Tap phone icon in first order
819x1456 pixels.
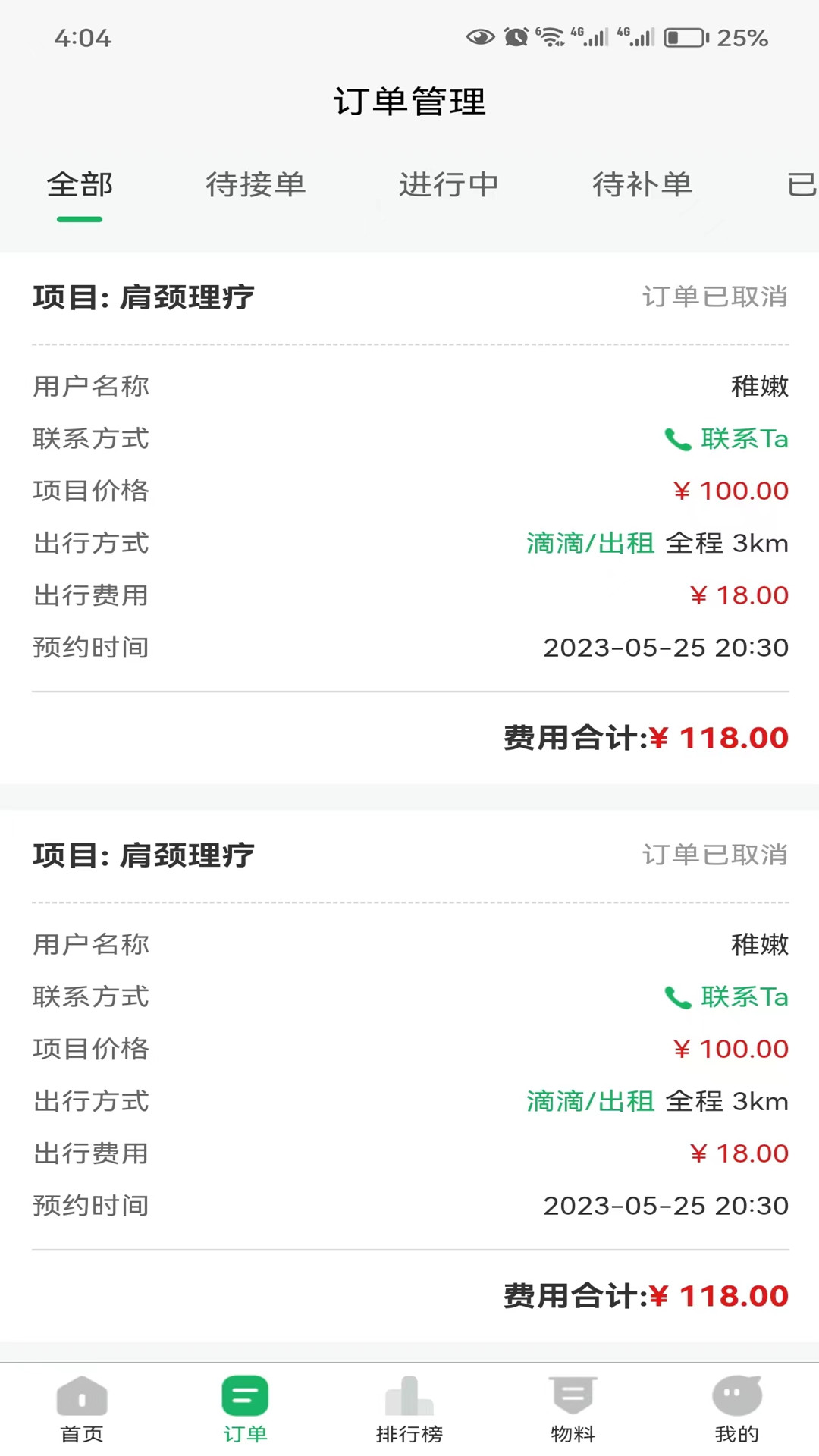coord(677,440)
